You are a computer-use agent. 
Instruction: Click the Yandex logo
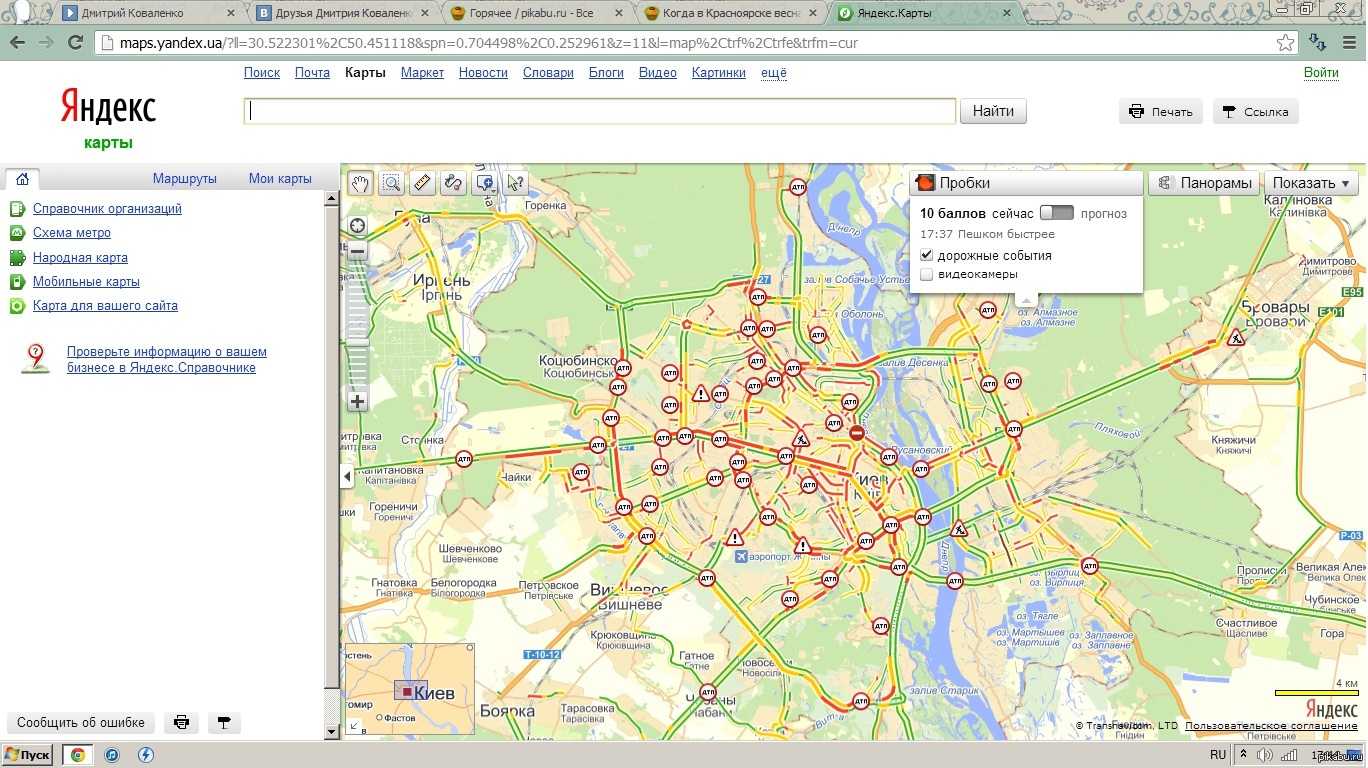(x=108, y=107)
